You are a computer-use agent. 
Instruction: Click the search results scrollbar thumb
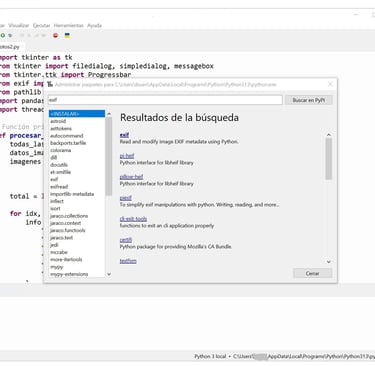[x=329, y=159]
